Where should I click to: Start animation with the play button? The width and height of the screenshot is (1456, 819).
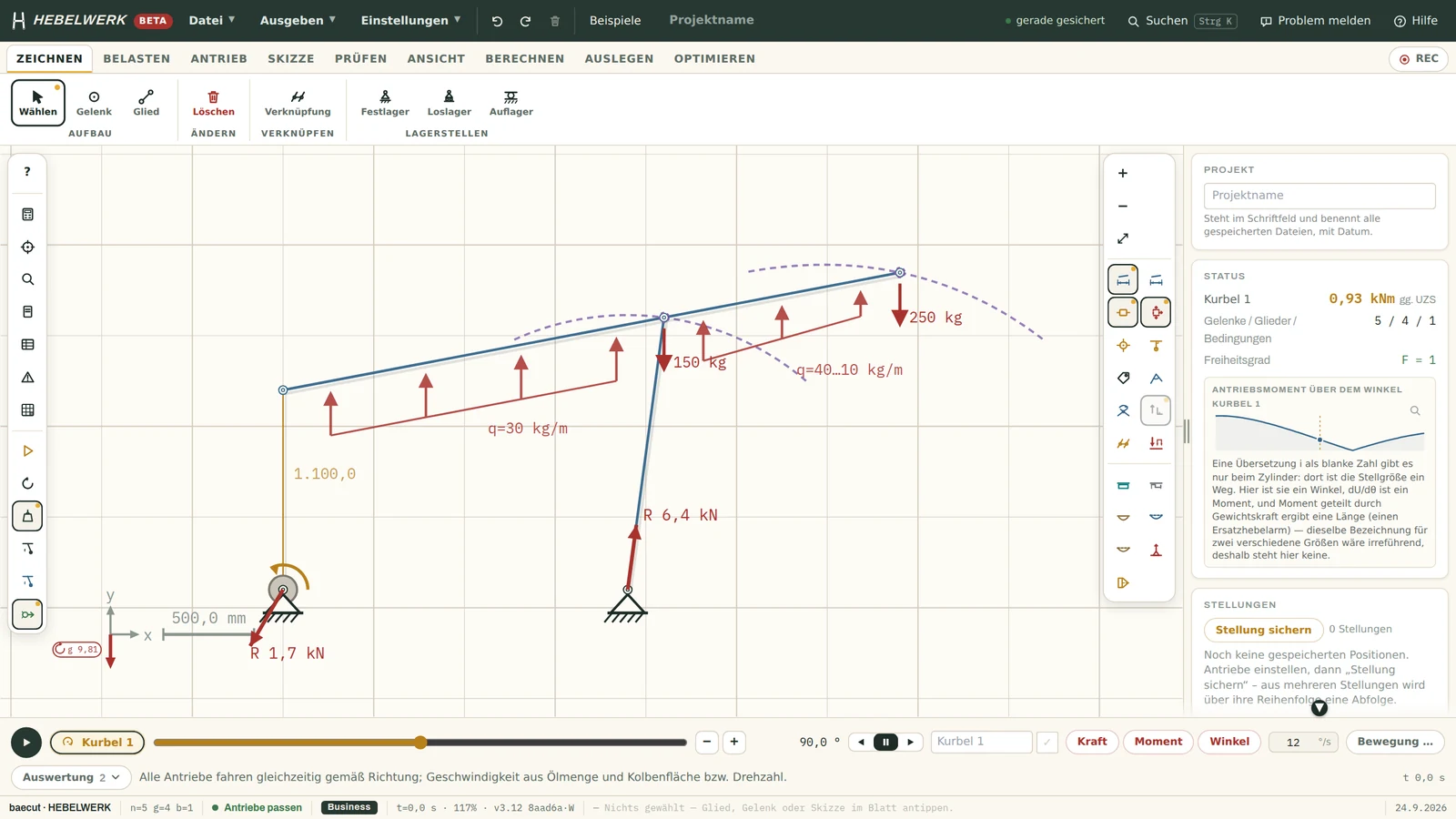coord(26,743)
